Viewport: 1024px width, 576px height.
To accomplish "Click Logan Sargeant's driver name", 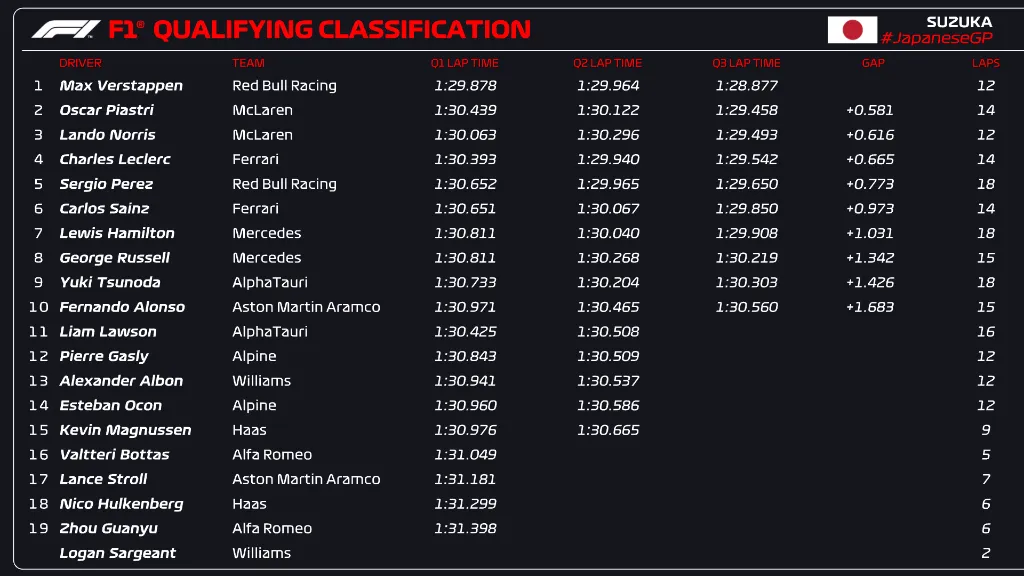I will pyautogui.click(x=117, y=553).
